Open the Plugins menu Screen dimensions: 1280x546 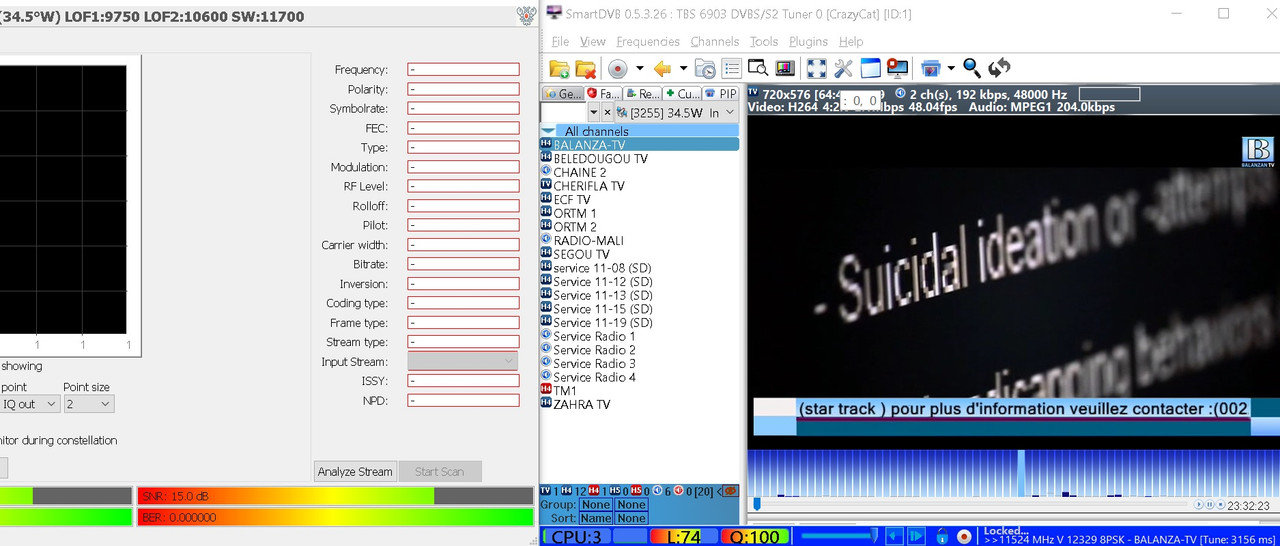(808, 41)
